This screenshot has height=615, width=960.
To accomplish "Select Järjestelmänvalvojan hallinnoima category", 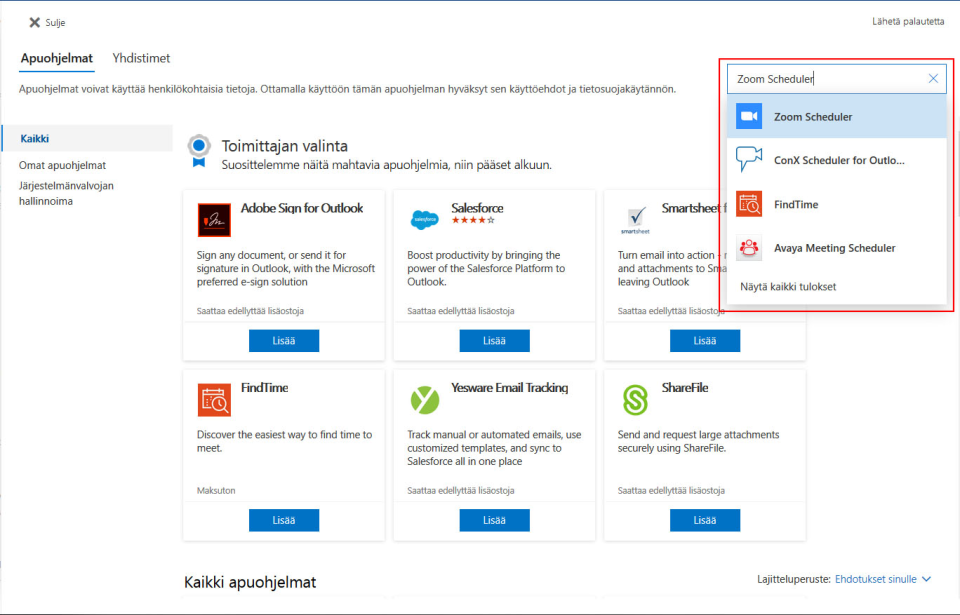I will click(66, 193).
